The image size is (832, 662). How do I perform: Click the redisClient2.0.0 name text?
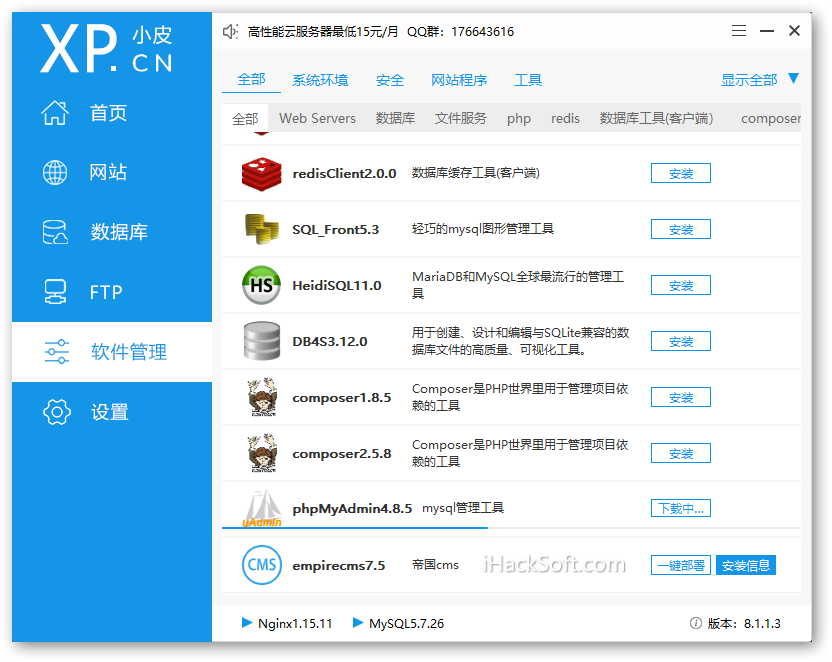click(x=344, y=173)
